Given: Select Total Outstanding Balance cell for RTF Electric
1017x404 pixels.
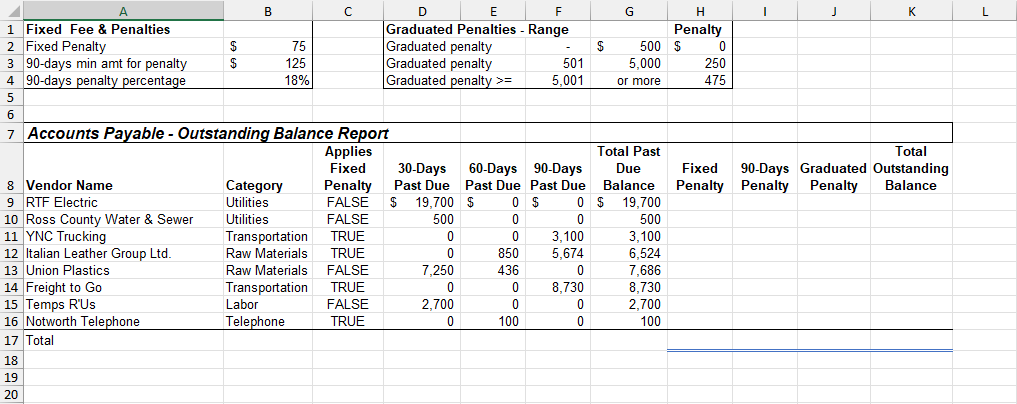Looking at the screenshot, I should point(911,202).
